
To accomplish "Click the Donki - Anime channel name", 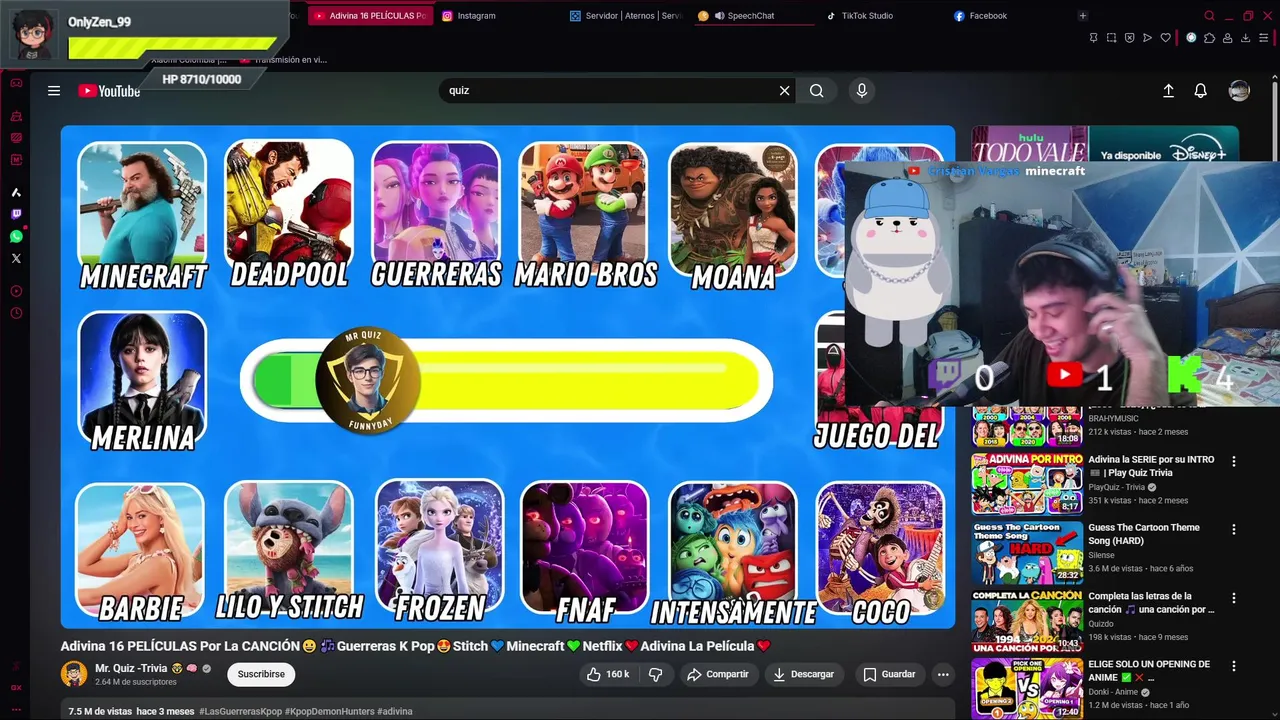I will click(1114, 691).
